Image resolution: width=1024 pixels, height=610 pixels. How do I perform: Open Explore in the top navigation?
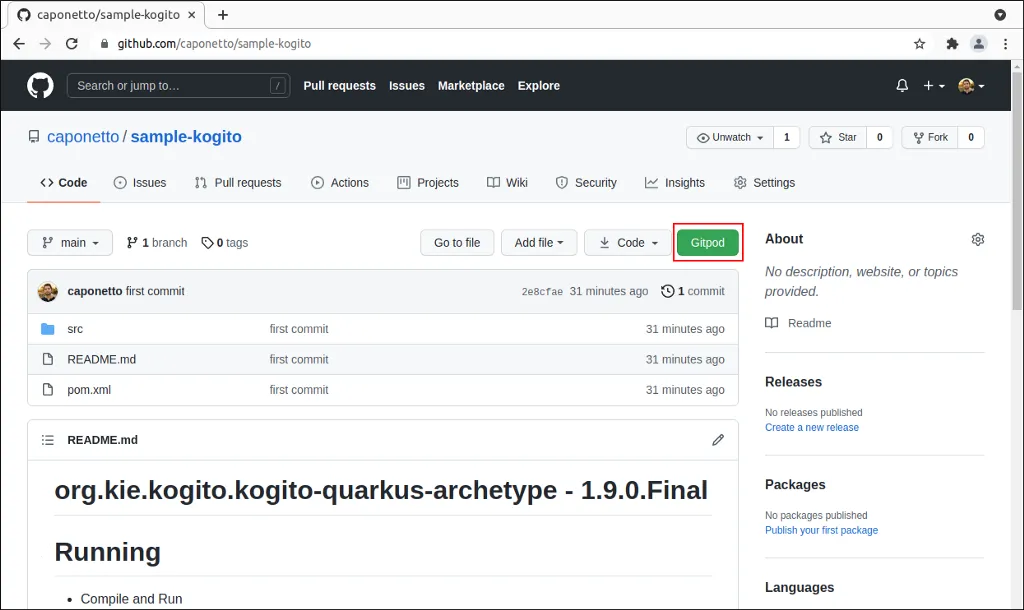point(539,86)
